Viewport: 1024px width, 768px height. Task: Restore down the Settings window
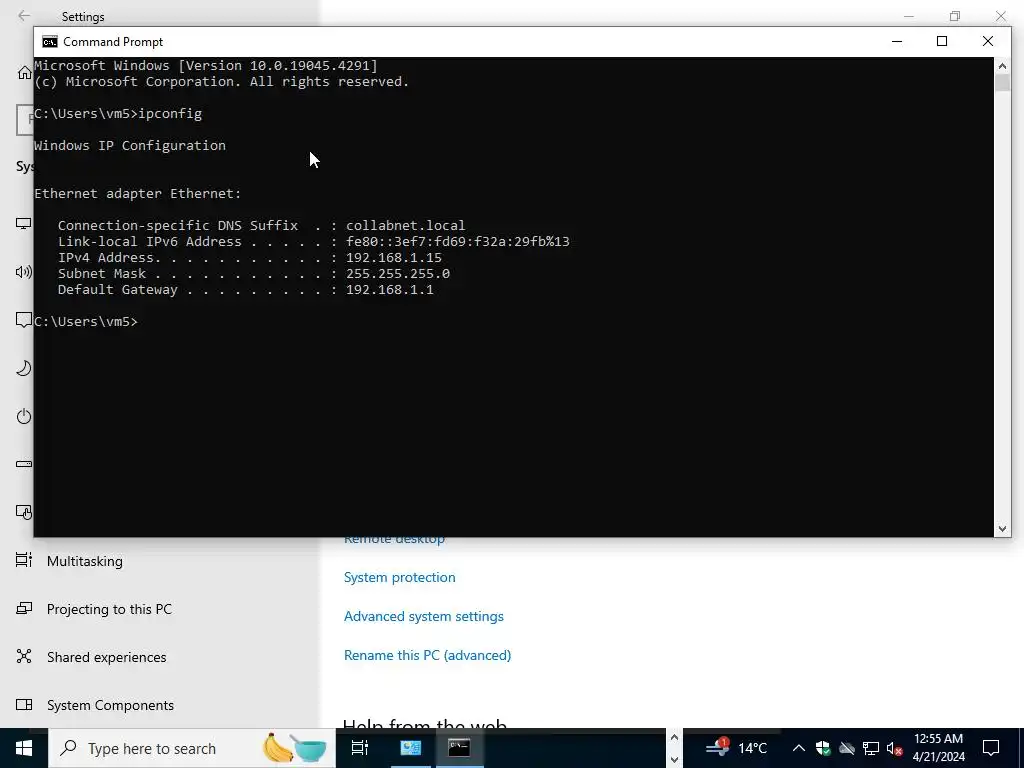click(955, 16)
